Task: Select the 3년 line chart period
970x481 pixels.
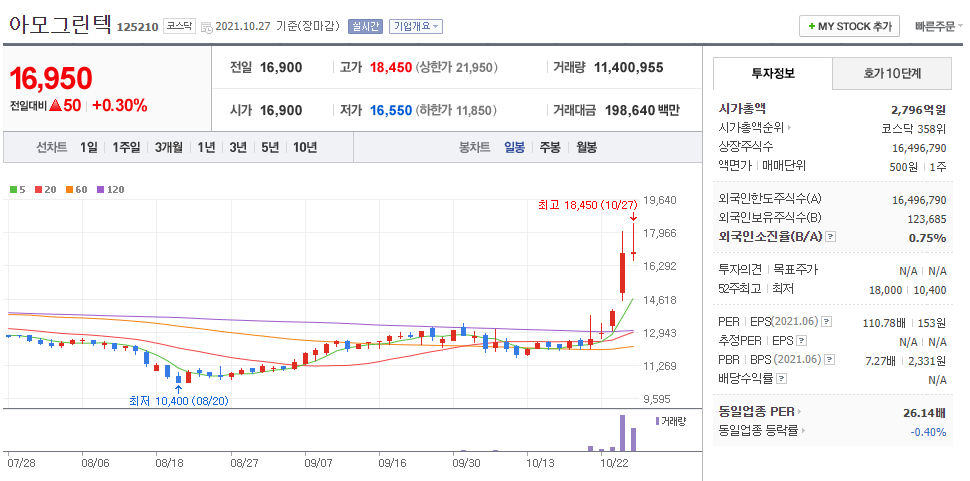Action: click(x=238, y=147)
